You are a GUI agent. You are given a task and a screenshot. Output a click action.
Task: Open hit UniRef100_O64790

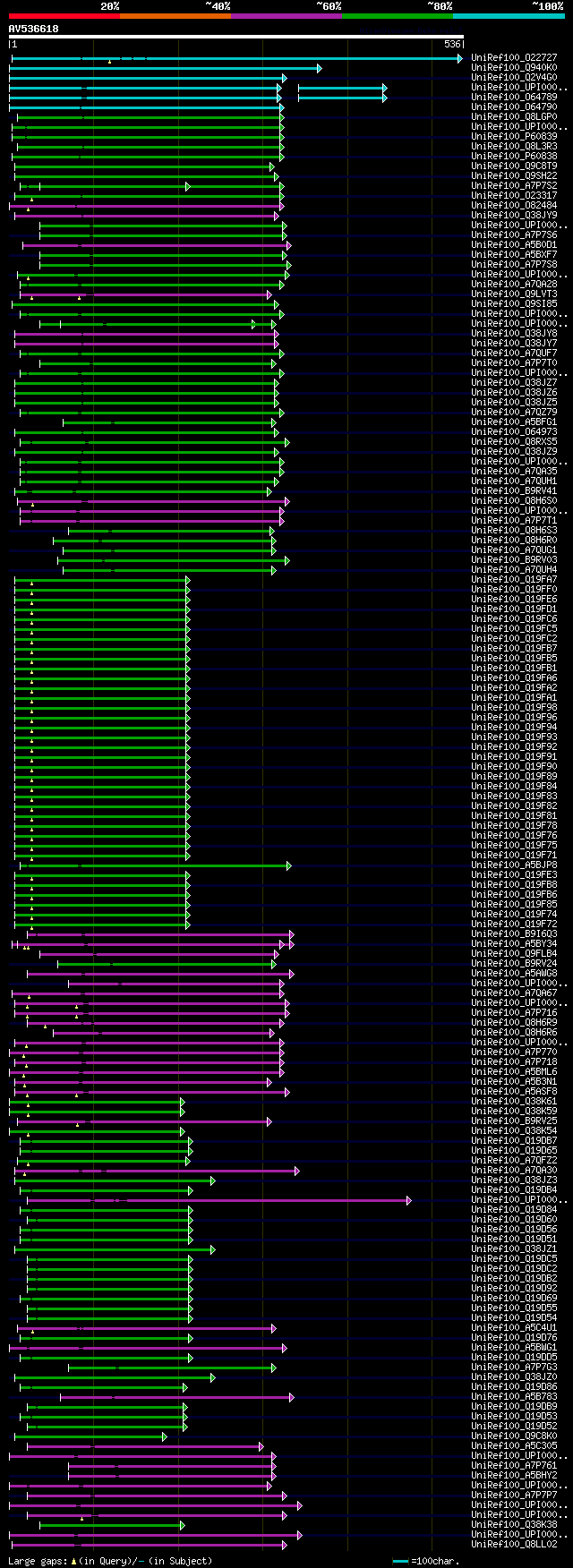coord(514,107)
